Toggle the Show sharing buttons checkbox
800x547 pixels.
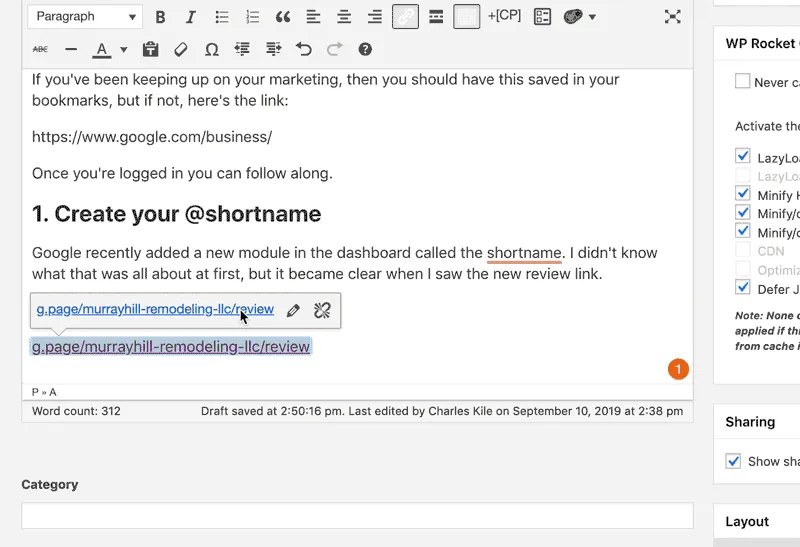(x=733, y=461)
